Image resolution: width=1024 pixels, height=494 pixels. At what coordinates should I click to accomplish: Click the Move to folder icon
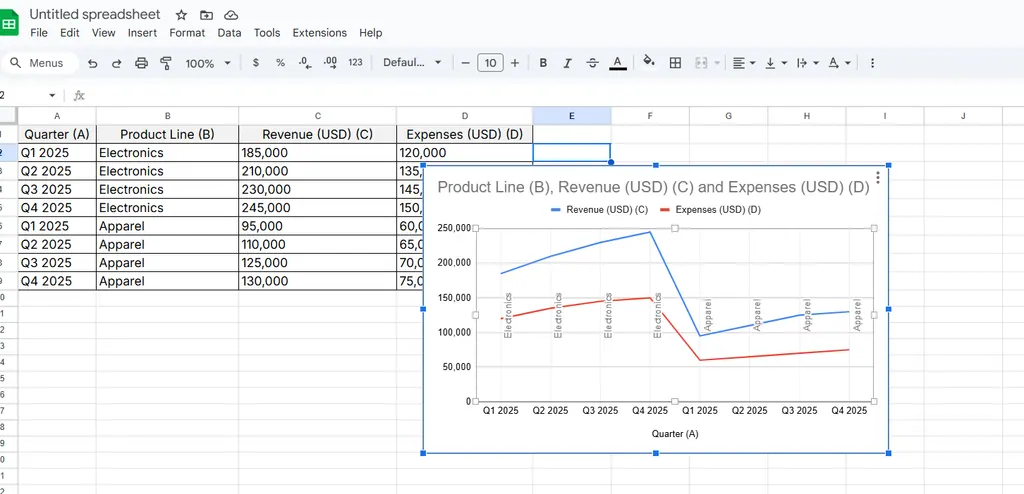tap(206, 15)
